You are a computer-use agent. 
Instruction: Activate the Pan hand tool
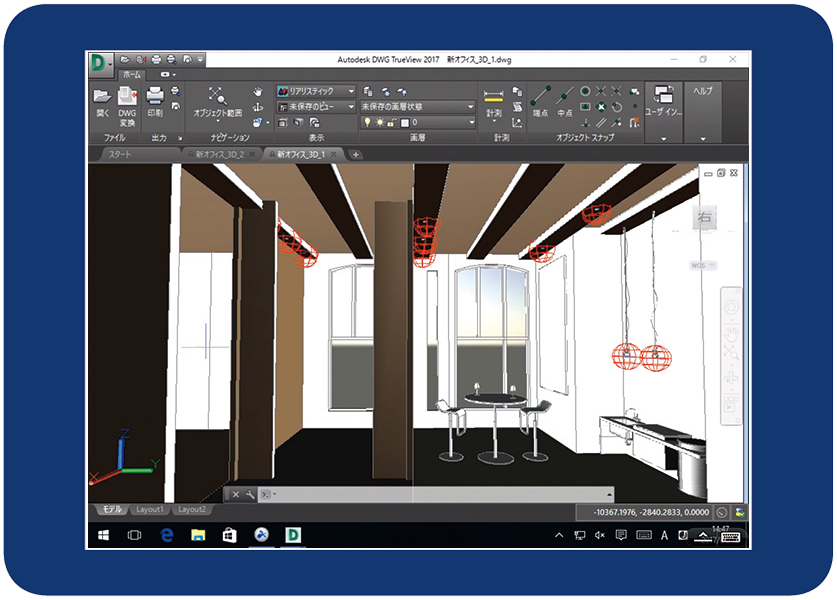click(258, 90)
